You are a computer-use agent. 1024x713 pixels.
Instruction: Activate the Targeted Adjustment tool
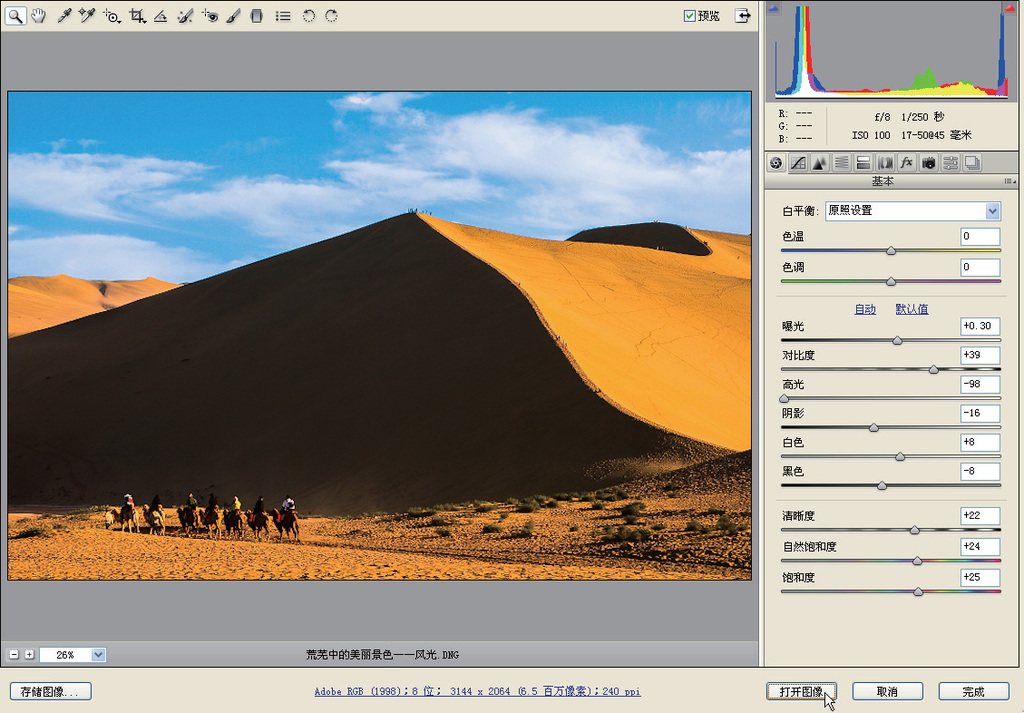tap(112, 16)
